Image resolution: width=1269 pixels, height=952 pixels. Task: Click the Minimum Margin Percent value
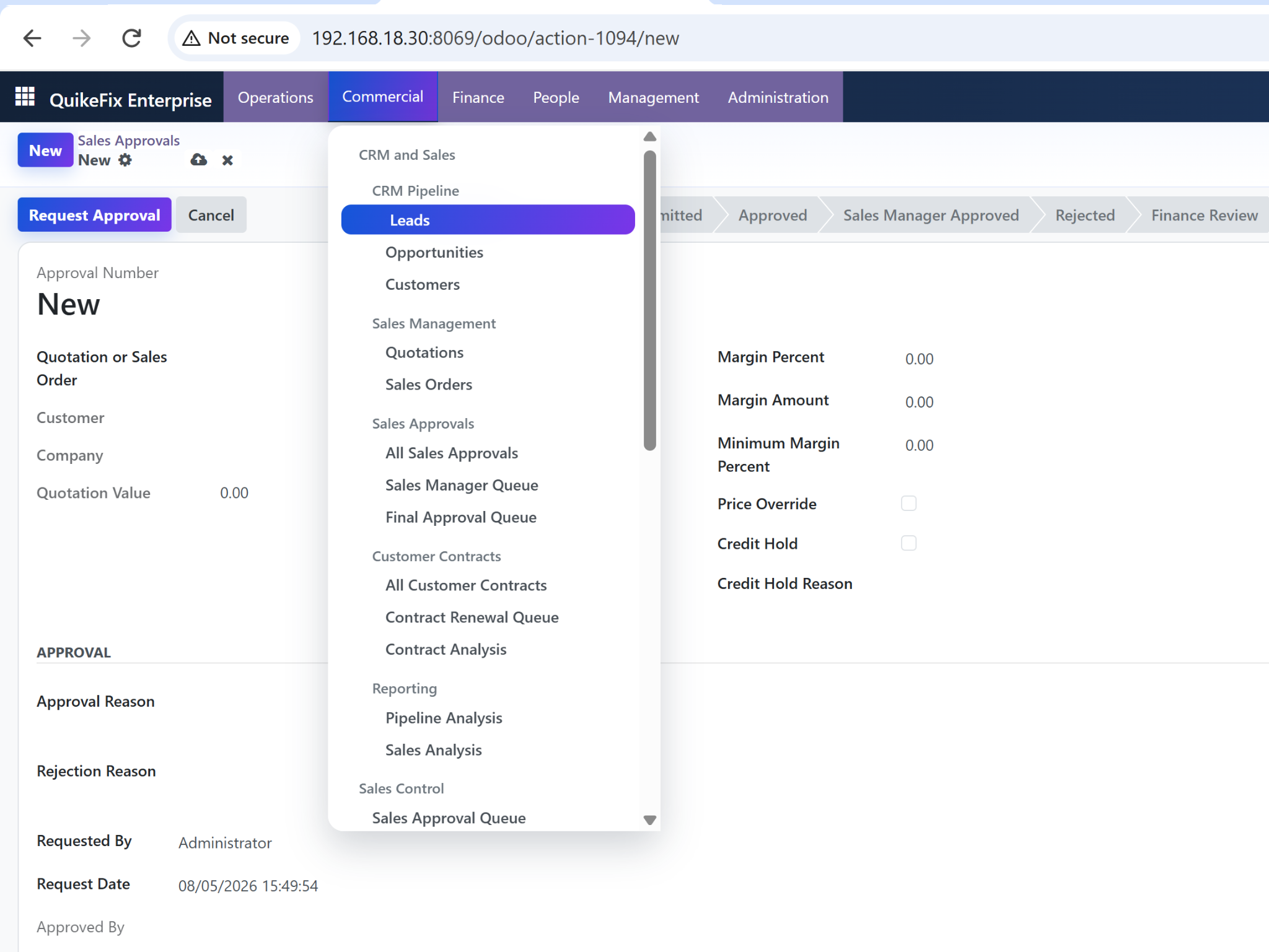point(919,445)
